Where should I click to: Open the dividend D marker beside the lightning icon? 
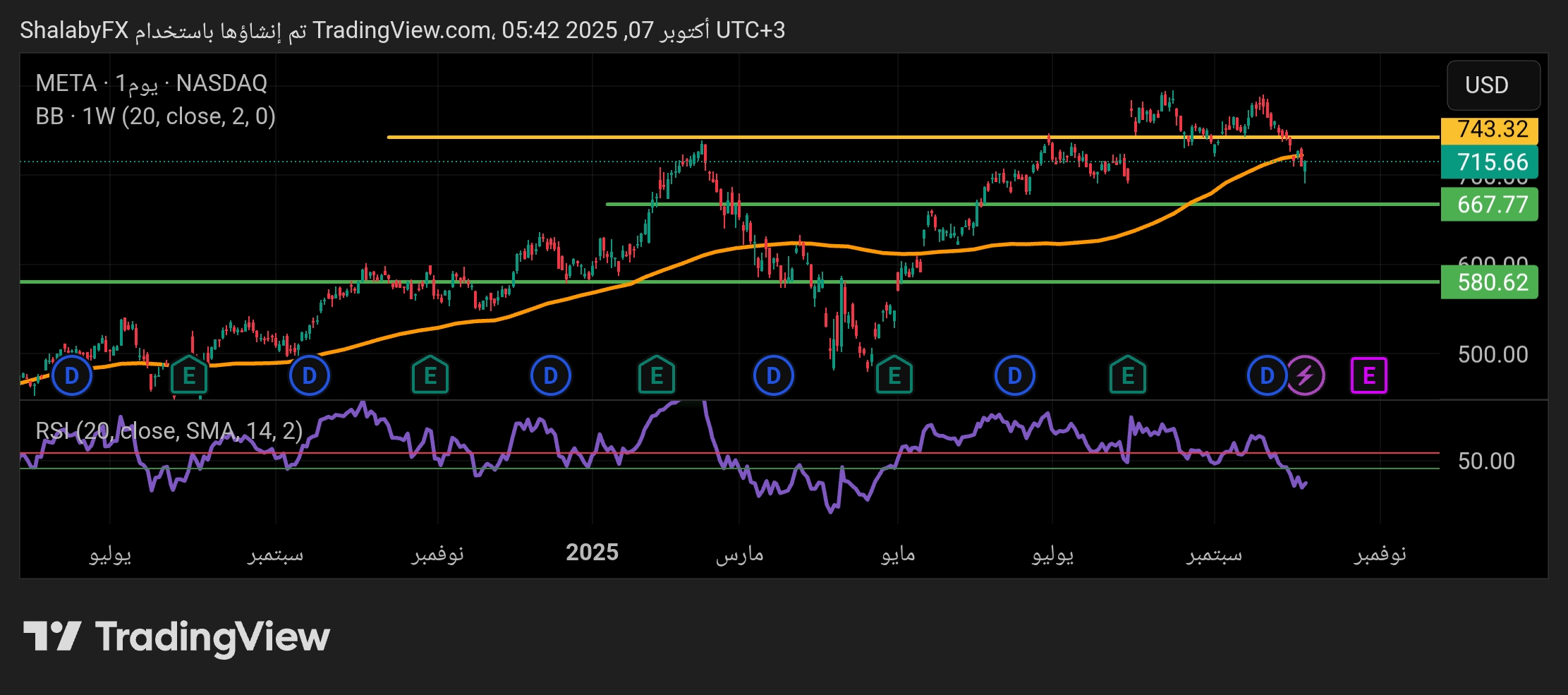coord(1267,376)
